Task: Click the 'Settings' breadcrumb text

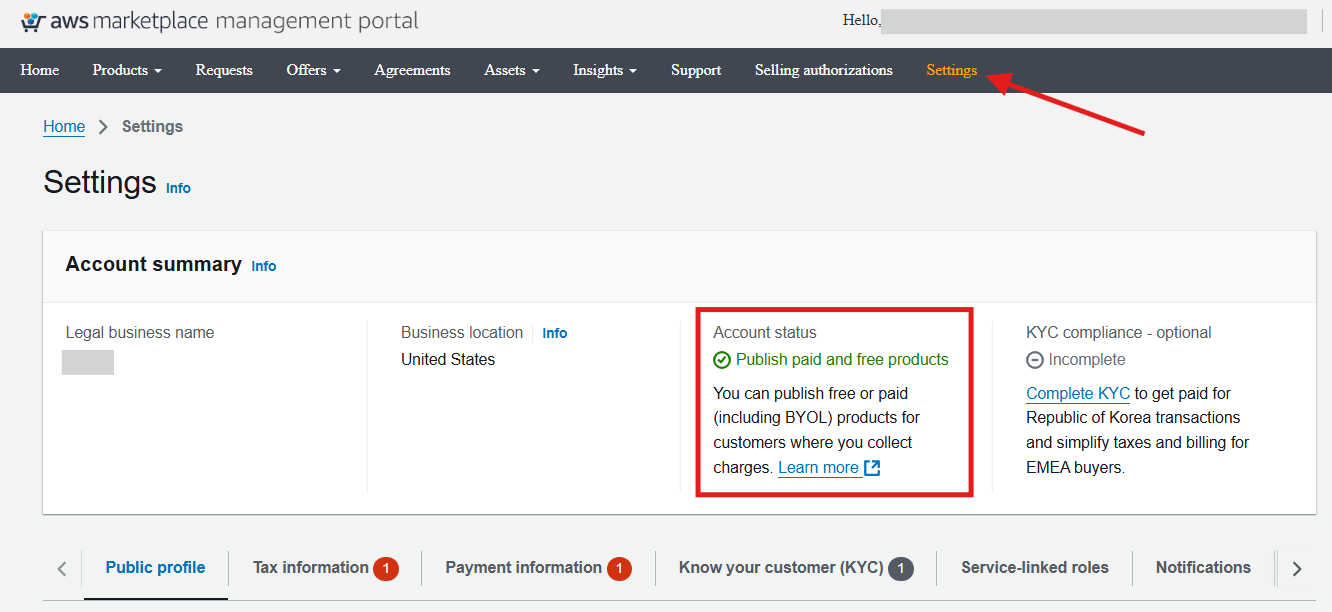Action: pos(152,127)
